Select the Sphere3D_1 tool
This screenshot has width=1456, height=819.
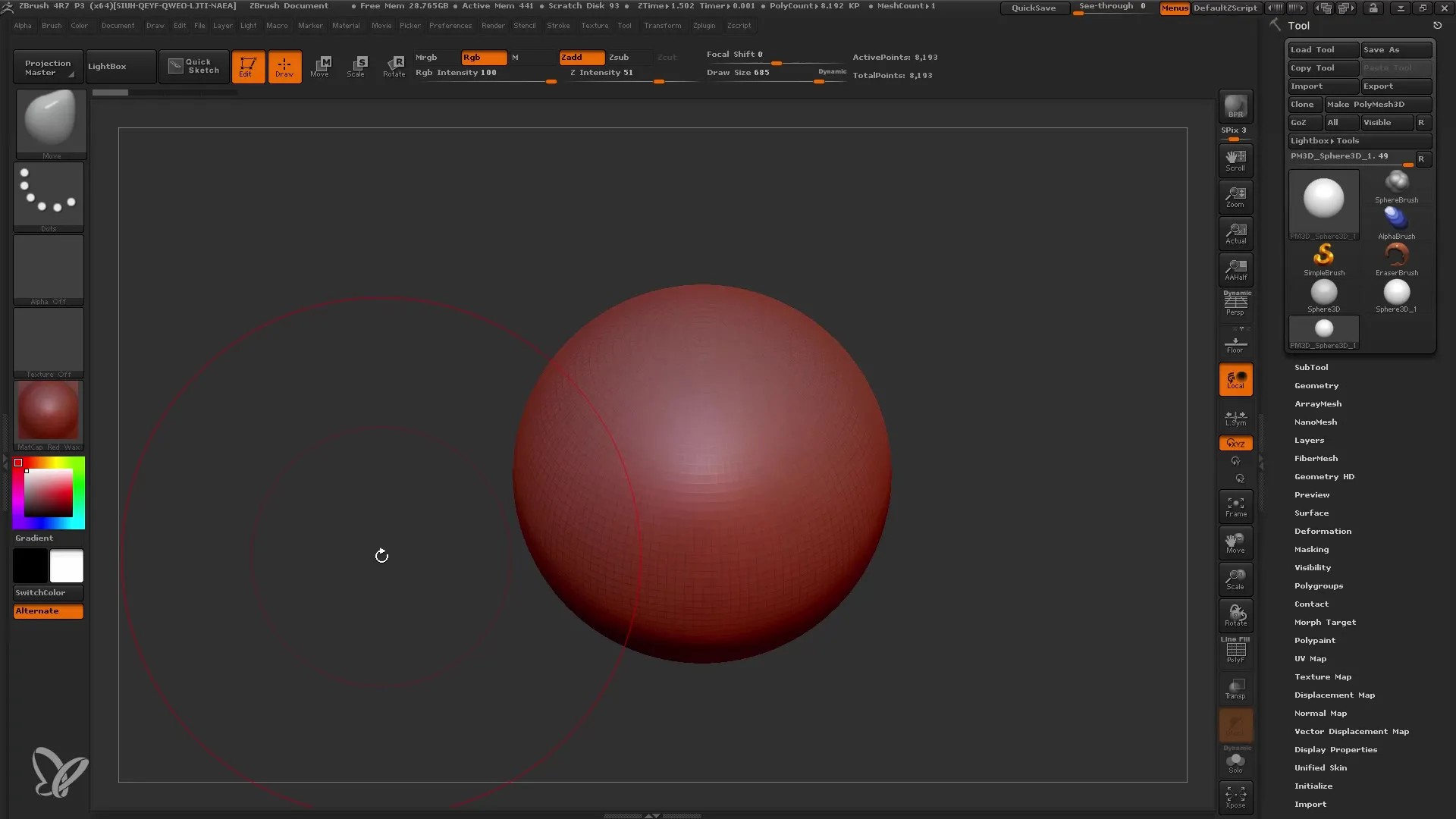click(x=1396, y=297)
